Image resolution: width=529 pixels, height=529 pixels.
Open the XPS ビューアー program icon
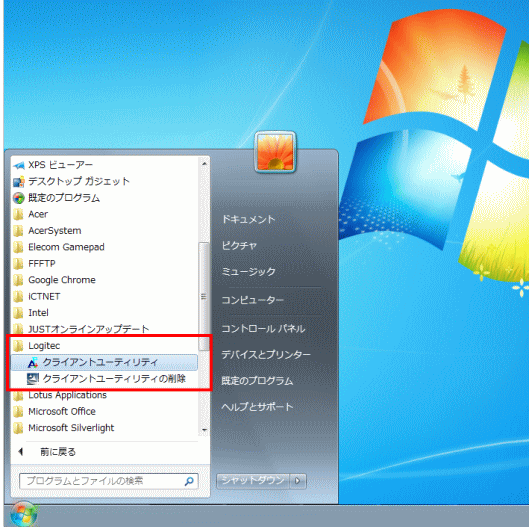(x=19, y=165)
